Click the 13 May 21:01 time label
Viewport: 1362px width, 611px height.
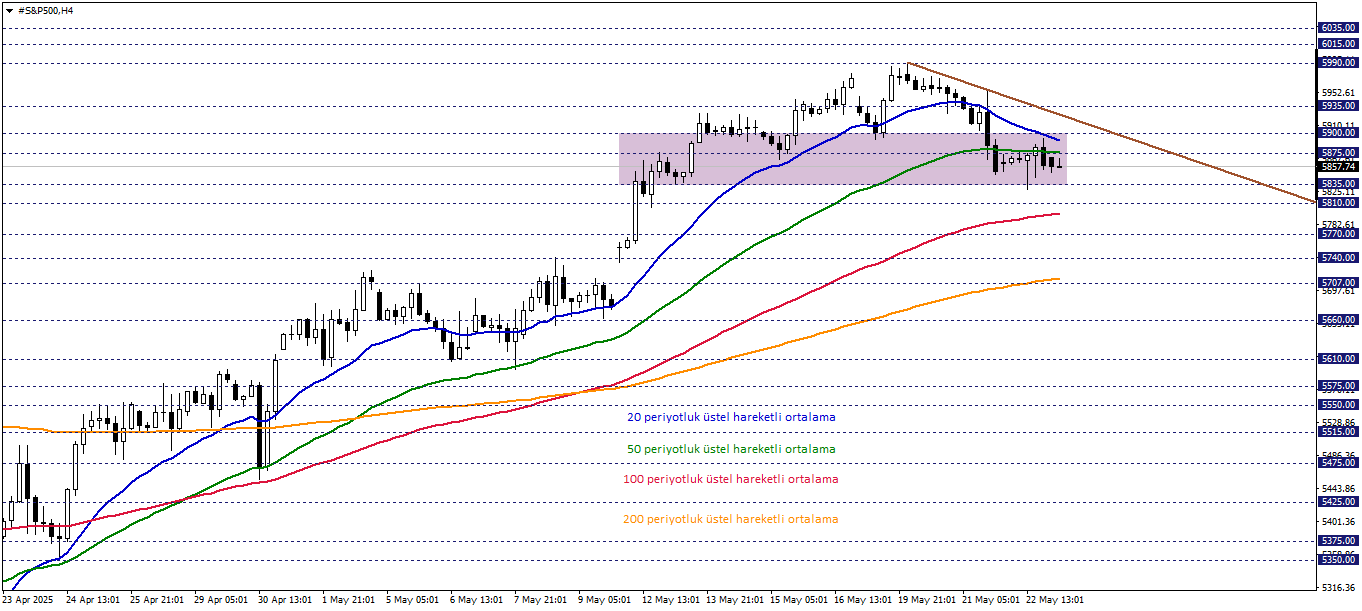[x=735, y=601]
